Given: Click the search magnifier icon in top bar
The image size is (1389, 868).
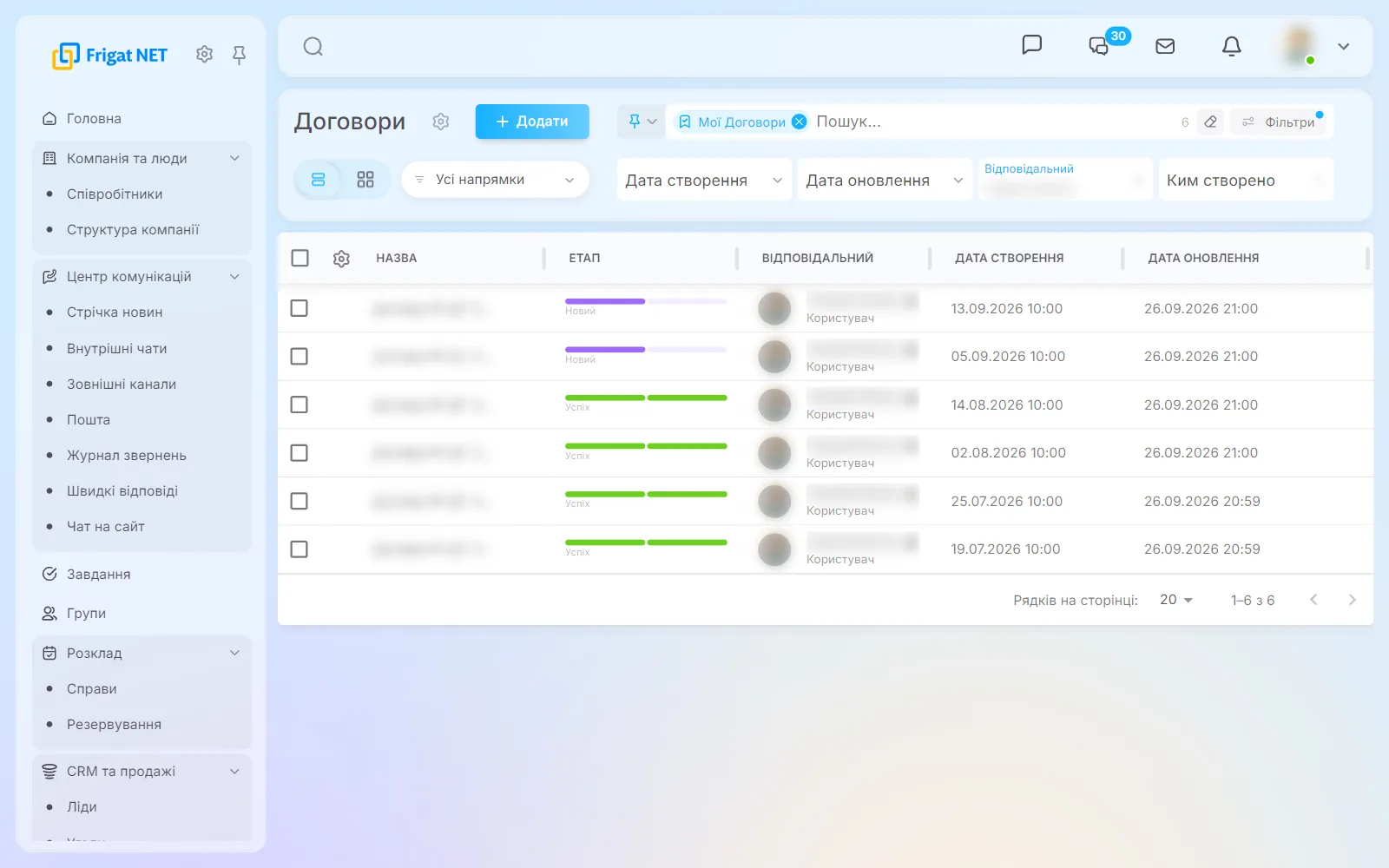Looking at the screenshot, I should point(313,46).
